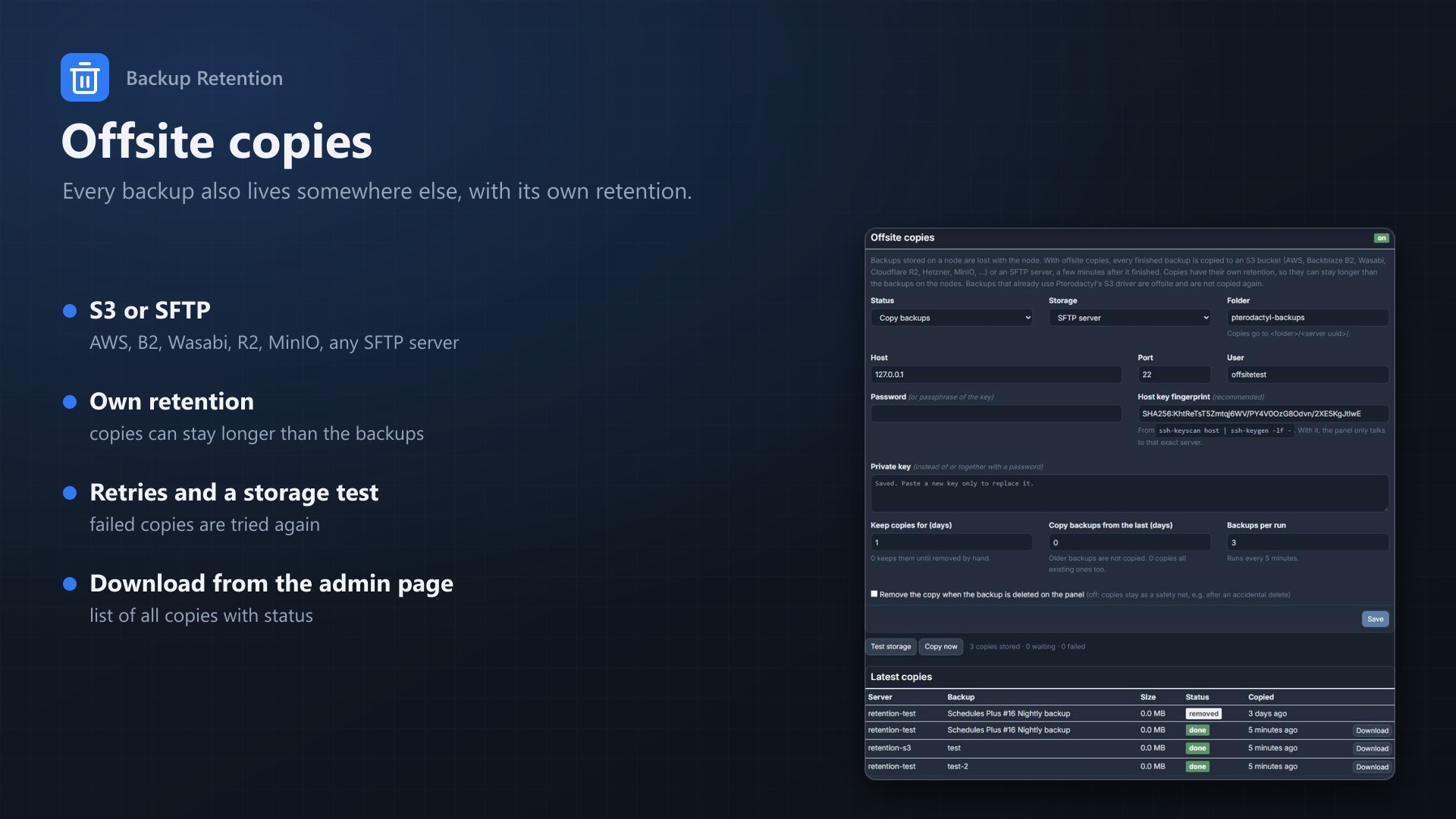This screenshot has width=1456, height=819.
Task: Click the empty Password field
Action: [996, 413]
